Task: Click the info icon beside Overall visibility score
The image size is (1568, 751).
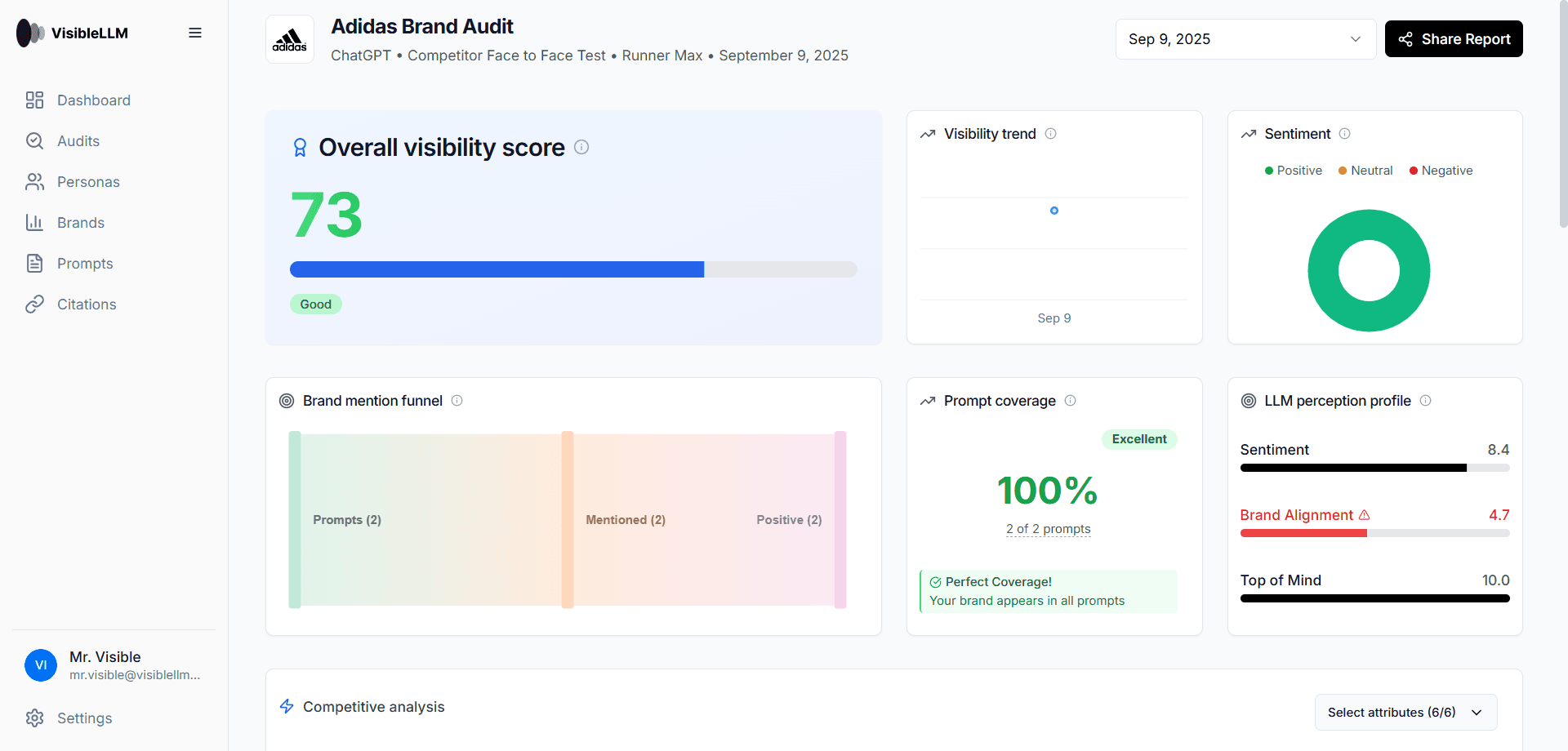Action: [581, 147]
